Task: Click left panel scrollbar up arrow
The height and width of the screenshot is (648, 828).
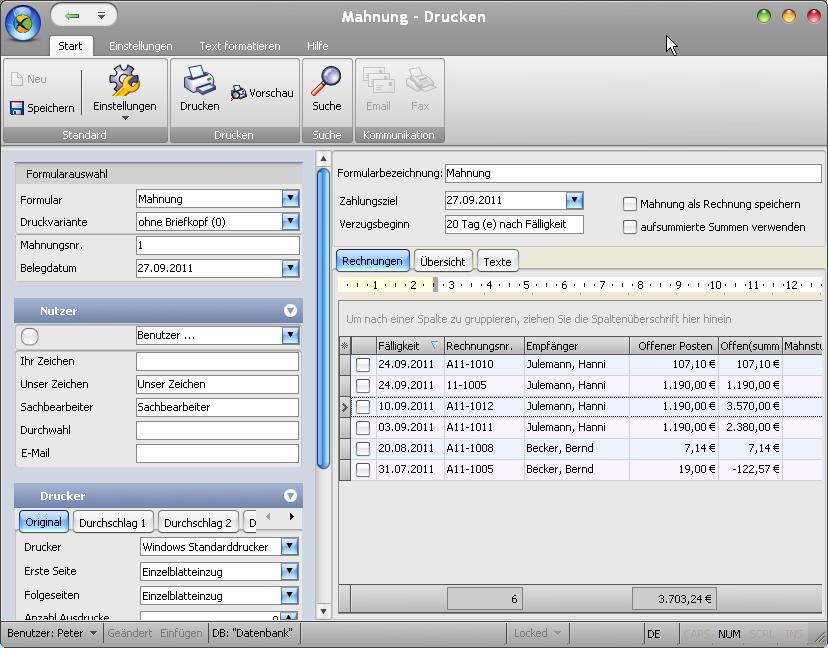Action: (323, 158)
